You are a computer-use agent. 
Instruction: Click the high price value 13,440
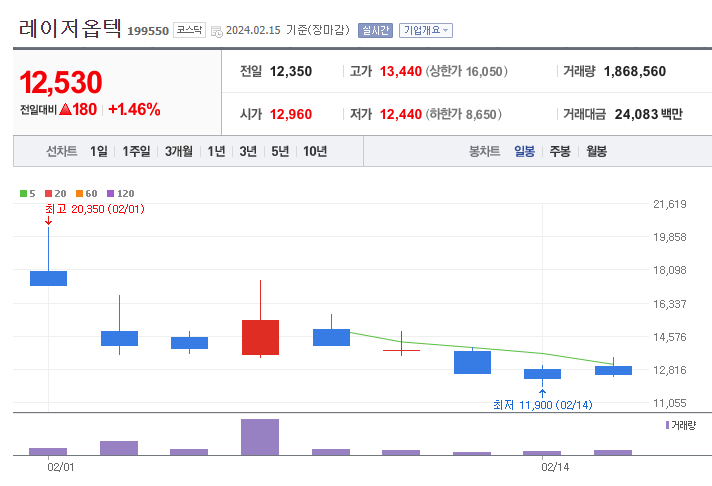click(x=400, y=71)
